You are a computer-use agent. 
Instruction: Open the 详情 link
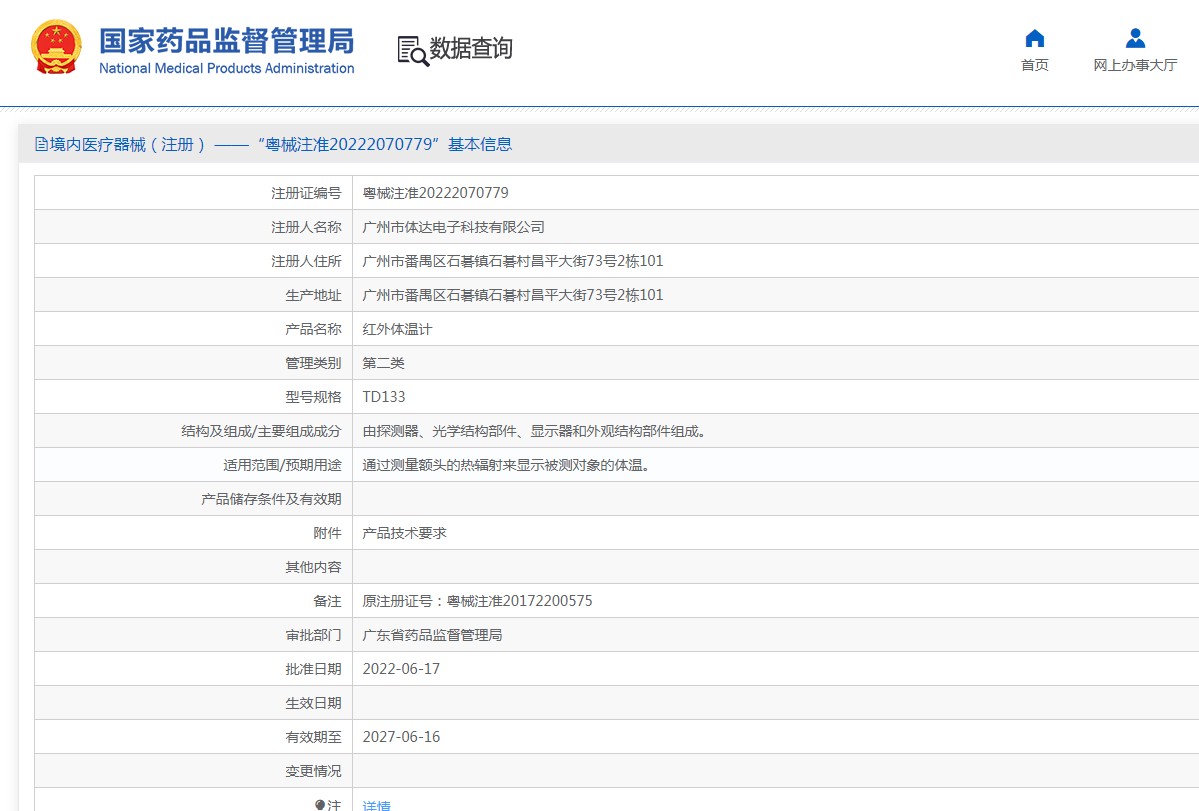(376, 805)
